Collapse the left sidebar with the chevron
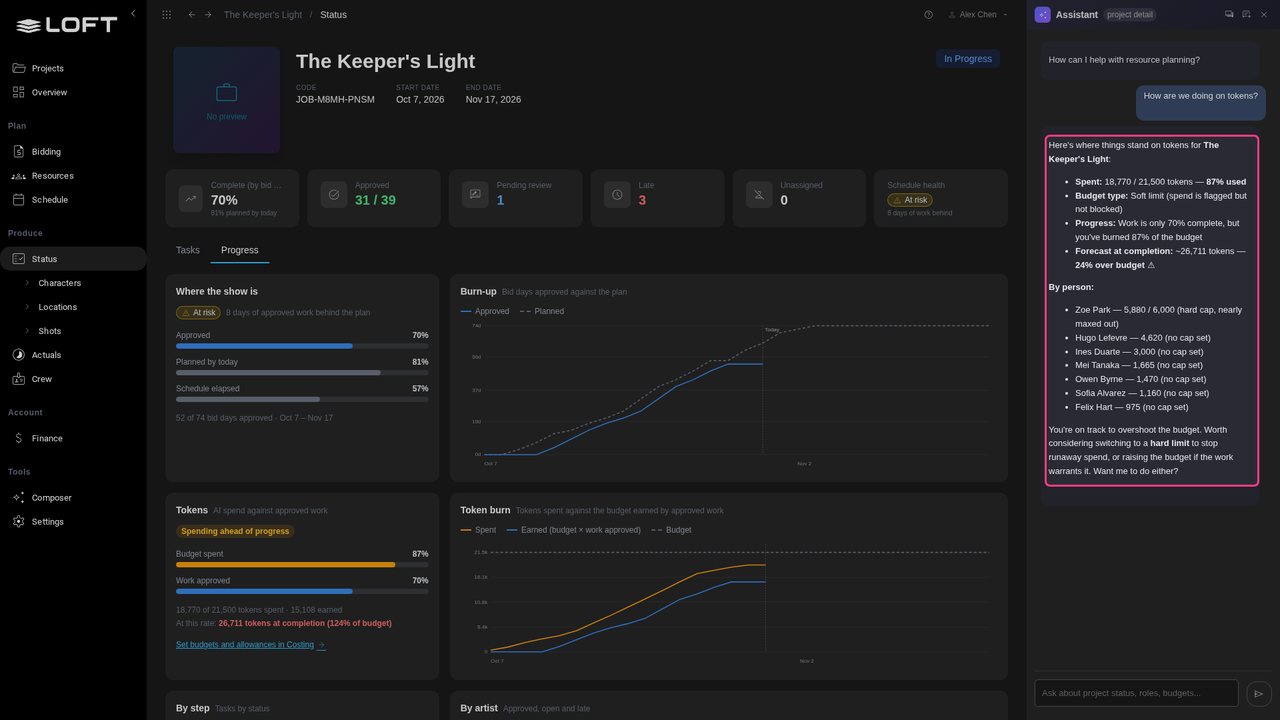Image resolution: width=1280 pixels, height=720 pixels. (x=133, y=14)
